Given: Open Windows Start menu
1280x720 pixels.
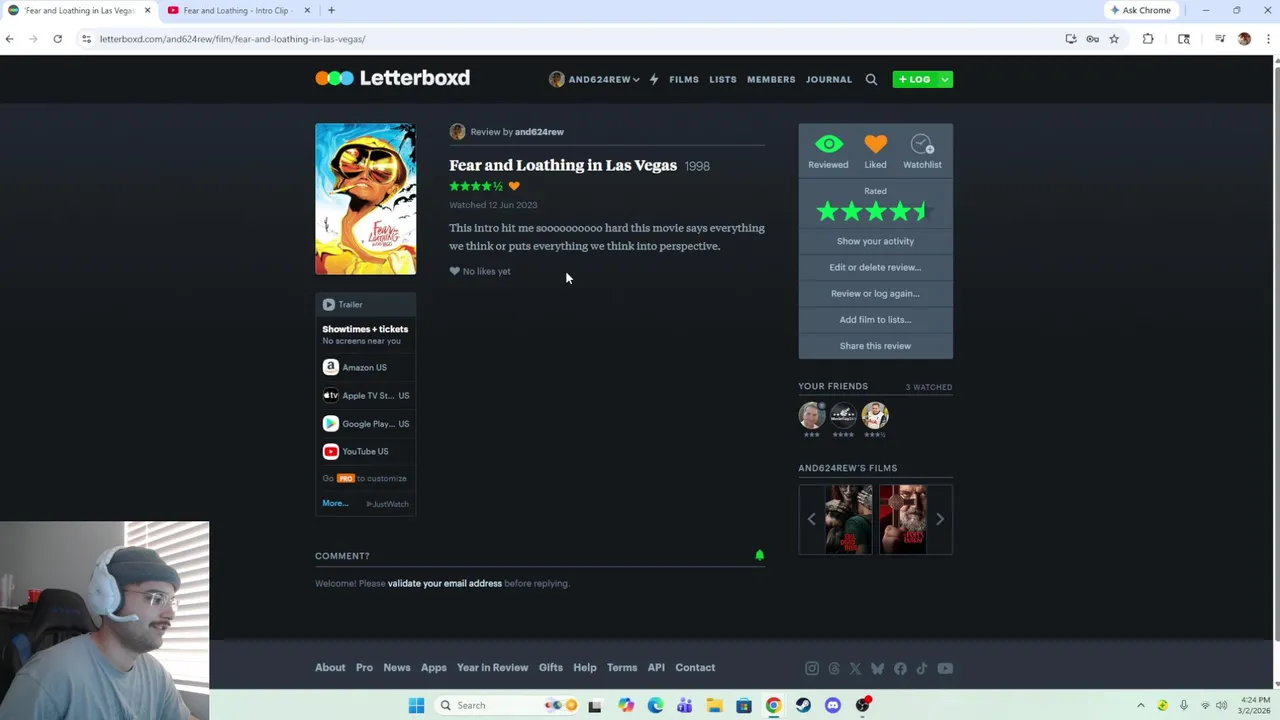Looking at the screenshot, I should point(416,705).
